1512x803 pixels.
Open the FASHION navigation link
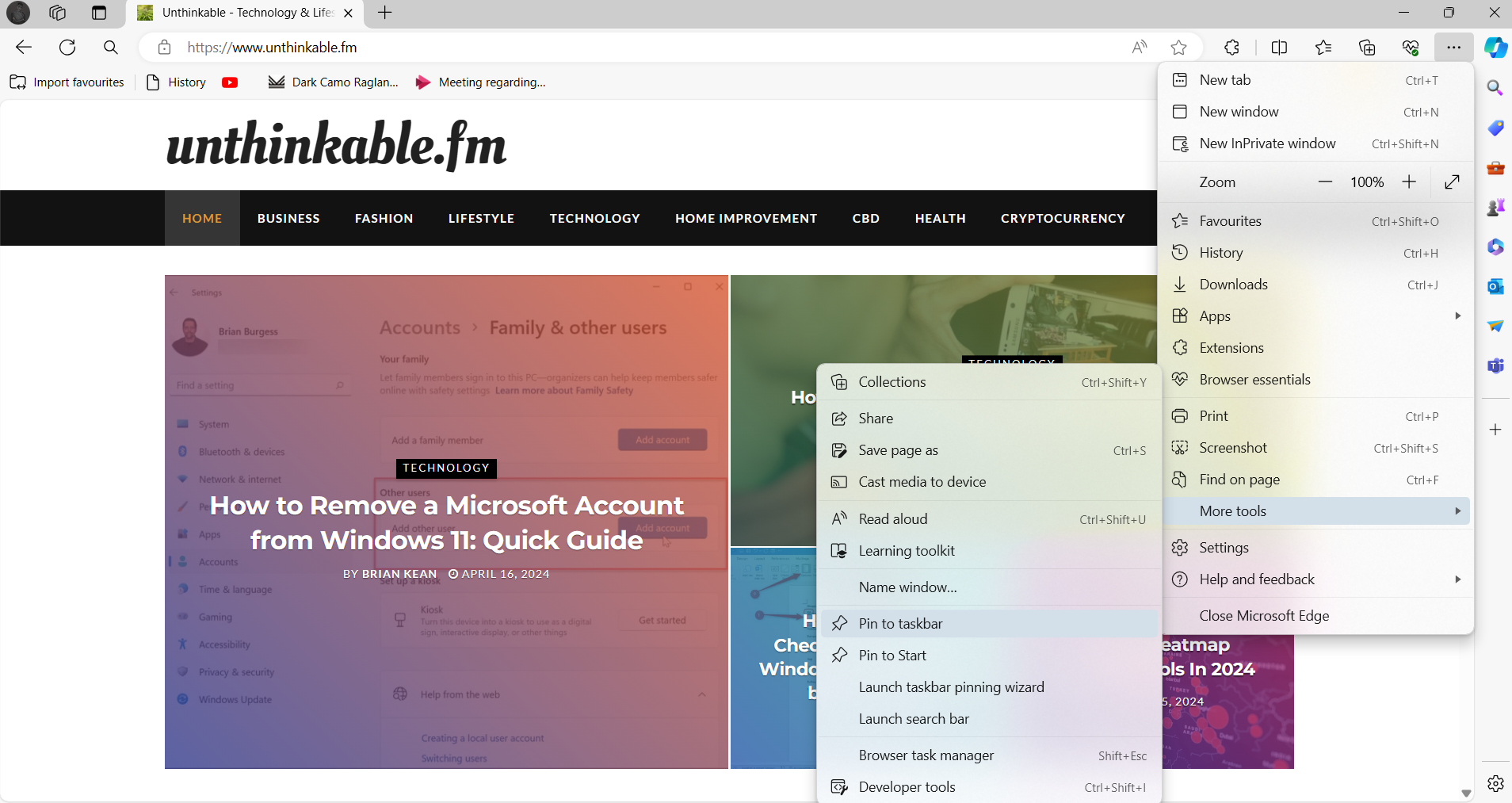pos(384,218)
